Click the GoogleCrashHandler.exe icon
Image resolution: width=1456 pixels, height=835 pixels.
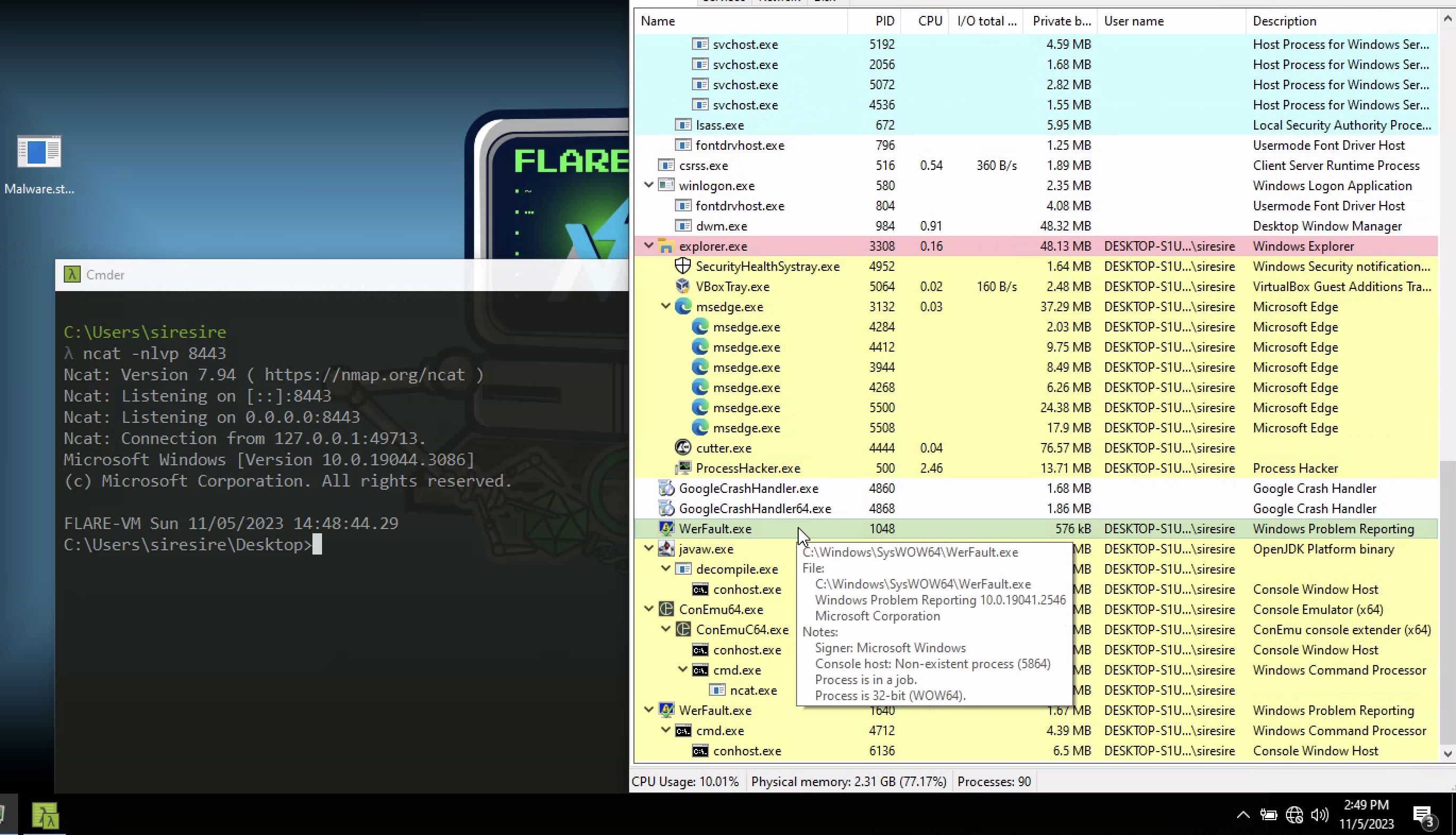coord(665,489)
